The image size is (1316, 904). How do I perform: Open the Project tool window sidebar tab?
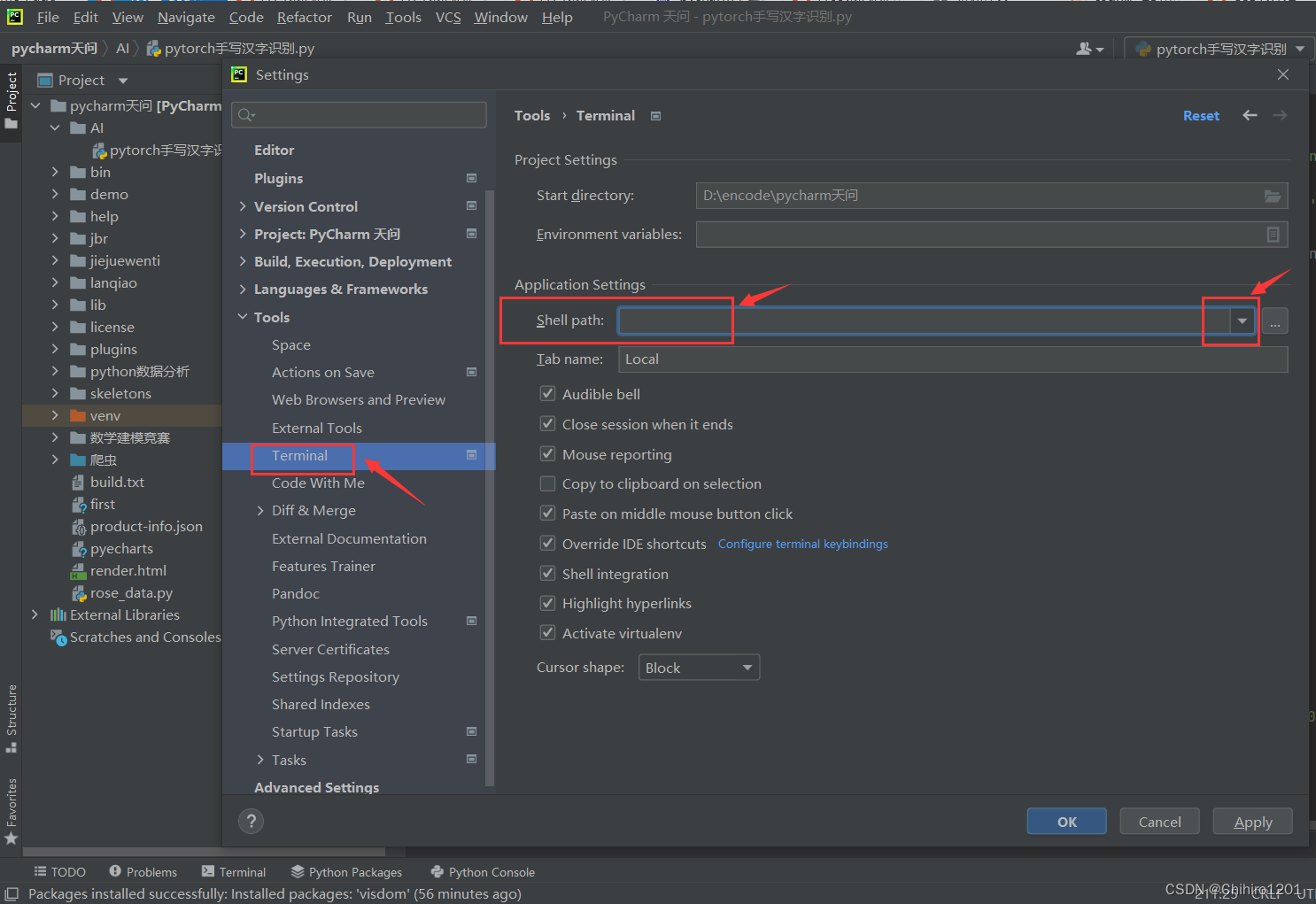[11, 100]
